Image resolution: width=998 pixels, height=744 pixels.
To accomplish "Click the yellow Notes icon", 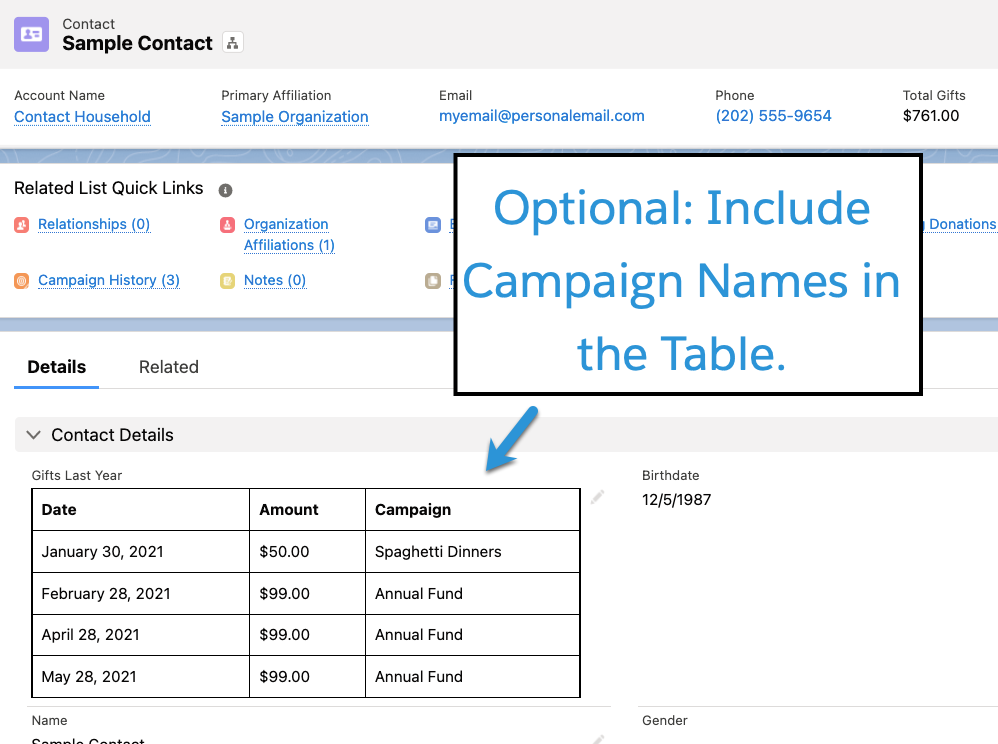I will (227, 281).
